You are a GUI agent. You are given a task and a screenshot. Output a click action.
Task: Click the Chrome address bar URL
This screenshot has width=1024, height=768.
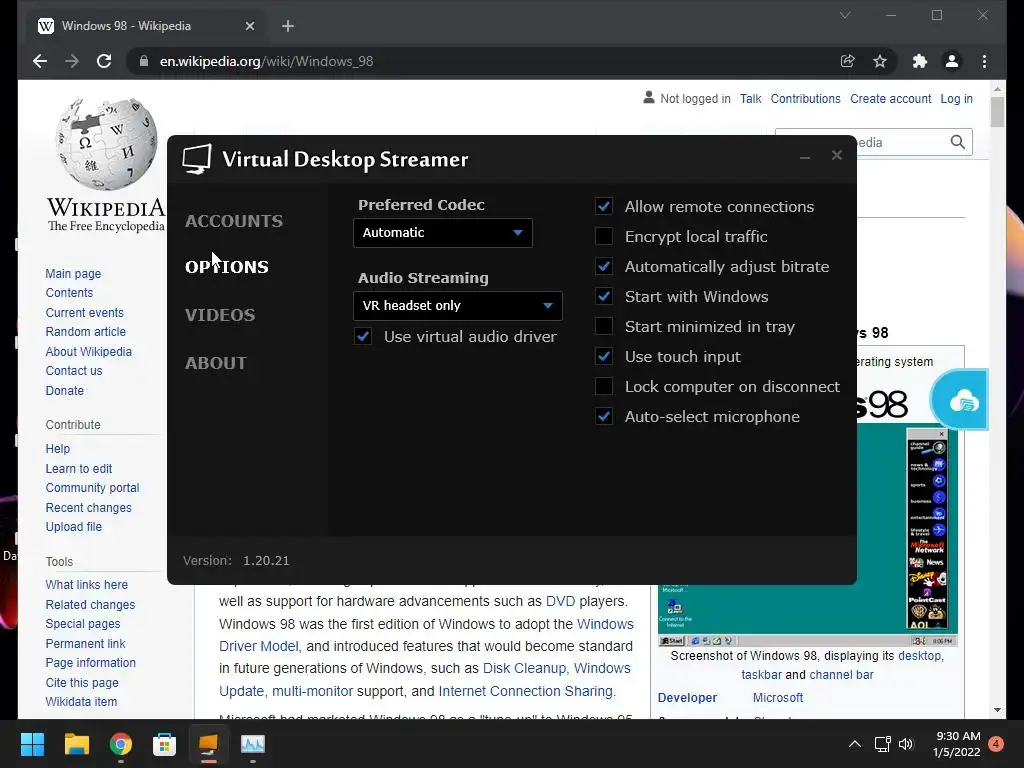[266, 61]
